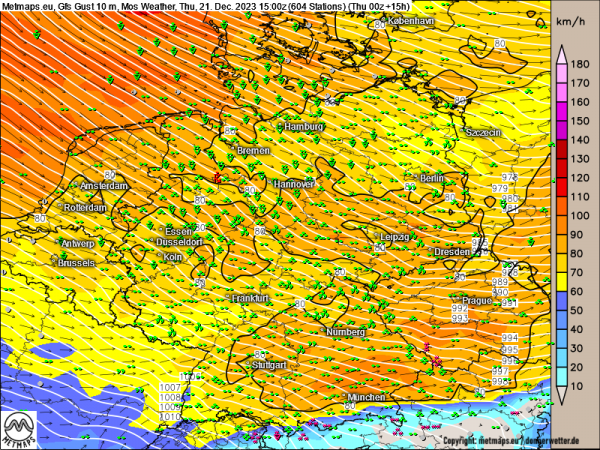The height and width of the screenshot is (450, 600).
Task: Select the Berlin city marker
Action: 421,178
